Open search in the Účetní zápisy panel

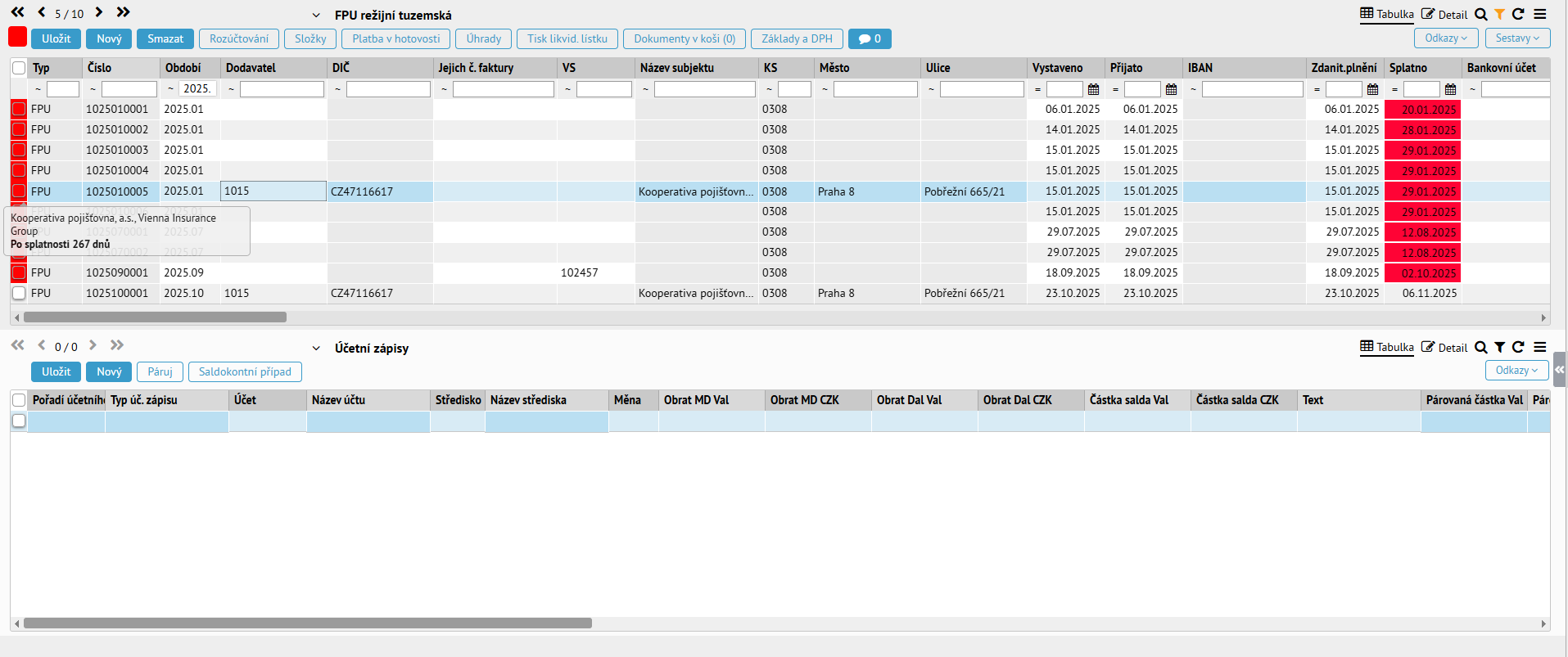pos(1480,348)
